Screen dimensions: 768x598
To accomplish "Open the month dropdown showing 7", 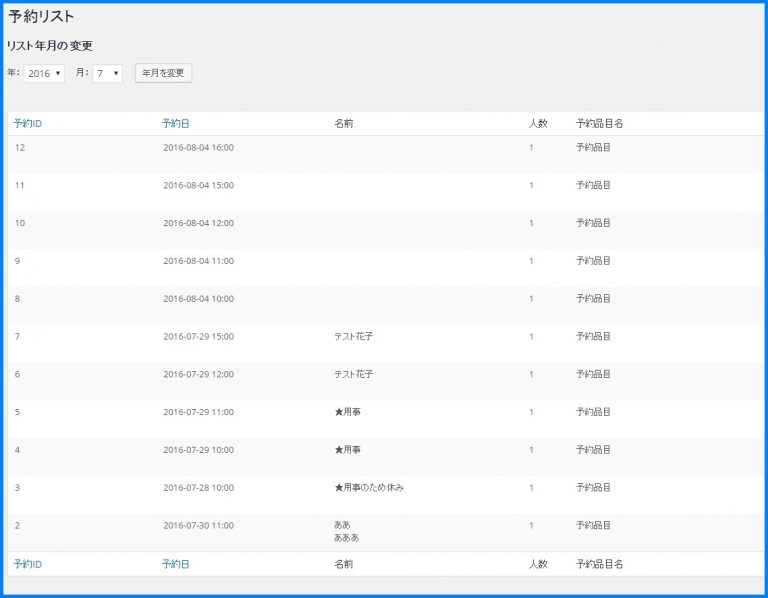I will coord(107,73).
